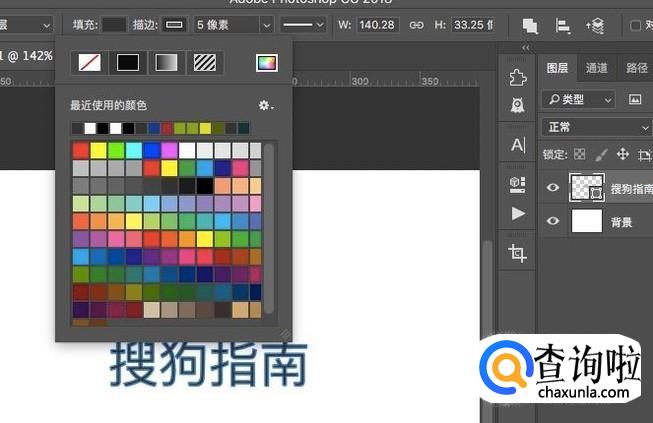Viewport: 653px width, 423px height.
Task: Choose the Gradient fill option
Action: click(166, 63)
